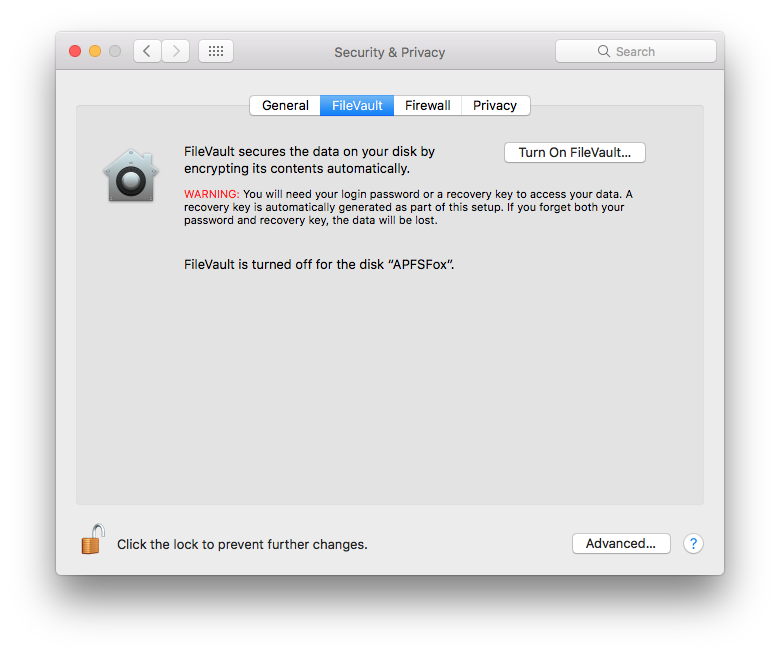The width and height of the screenshot is (780, 655).
Task: Close the Security & Privacy window
Action: tap(75, 51)
